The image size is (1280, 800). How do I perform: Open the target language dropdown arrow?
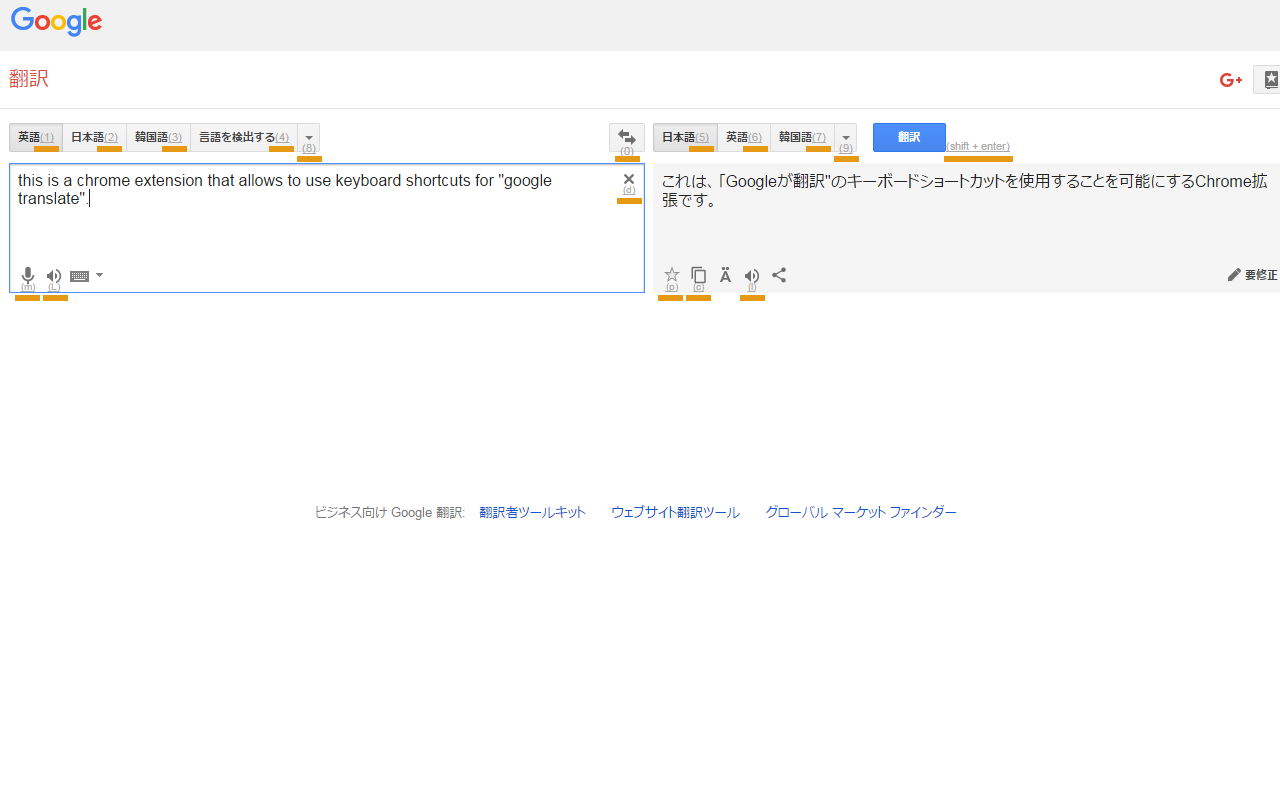pos(845,137)
